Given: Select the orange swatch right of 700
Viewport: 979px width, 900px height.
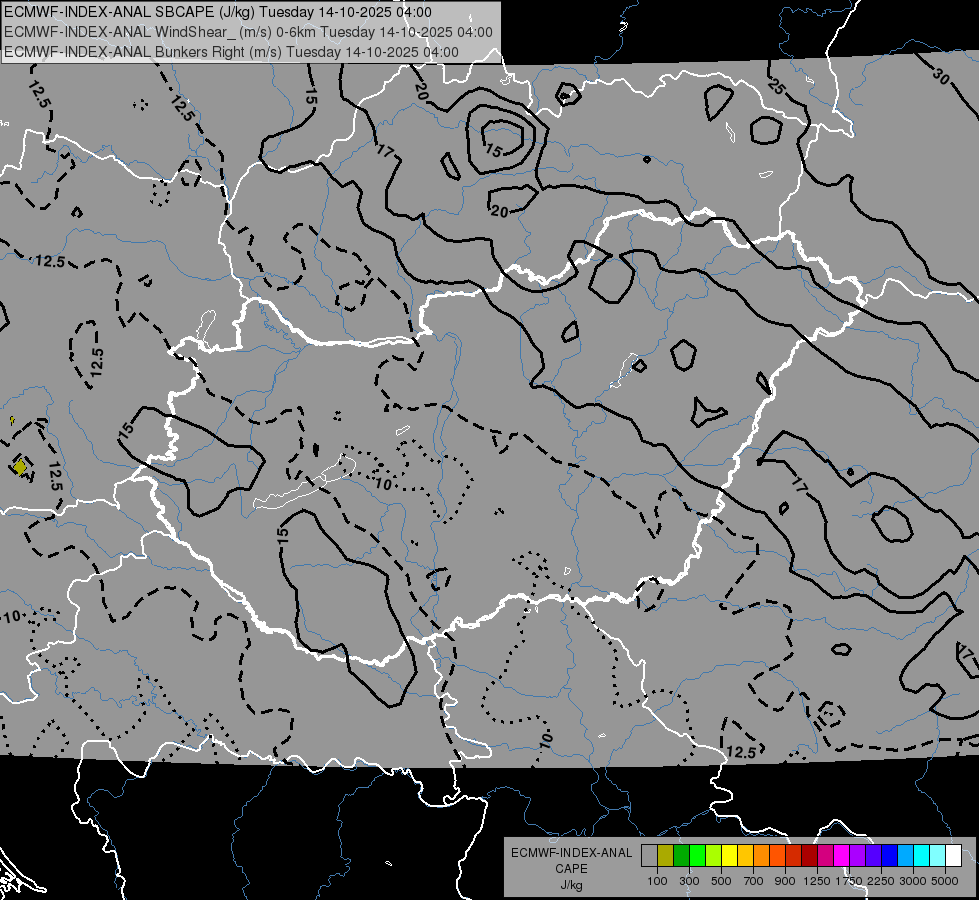Looking at the screenshot, I should (x=762, y=856).
